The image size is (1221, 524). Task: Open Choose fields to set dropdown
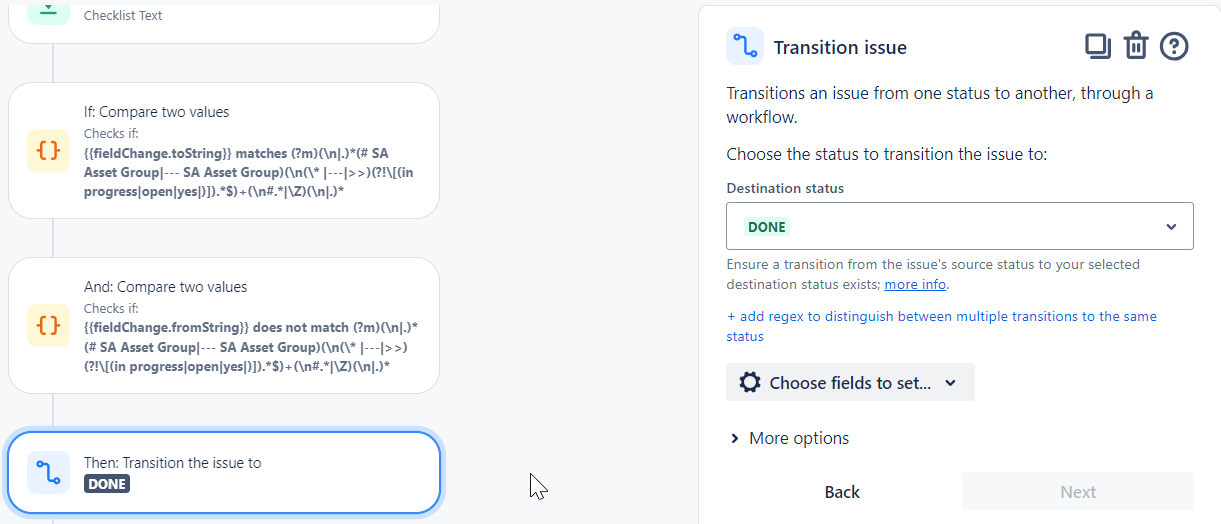[850, 383]
